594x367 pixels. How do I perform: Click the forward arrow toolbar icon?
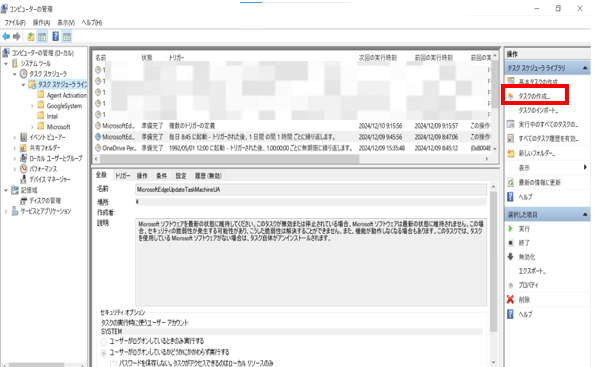click(16, 36)
